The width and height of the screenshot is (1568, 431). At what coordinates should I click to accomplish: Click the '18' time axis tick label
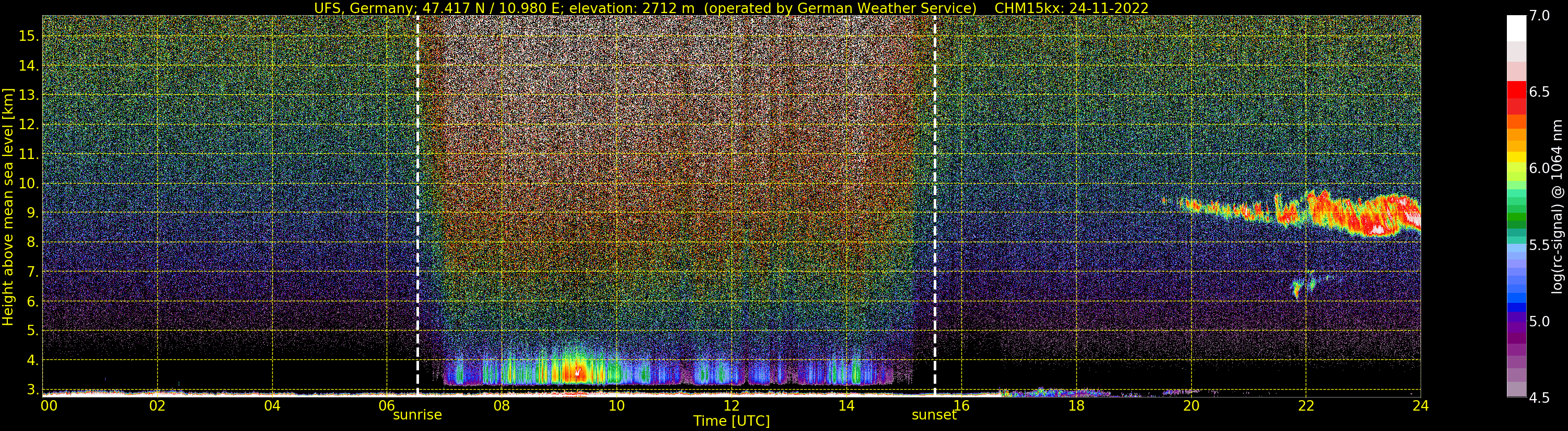click(x=1076, y=405)
